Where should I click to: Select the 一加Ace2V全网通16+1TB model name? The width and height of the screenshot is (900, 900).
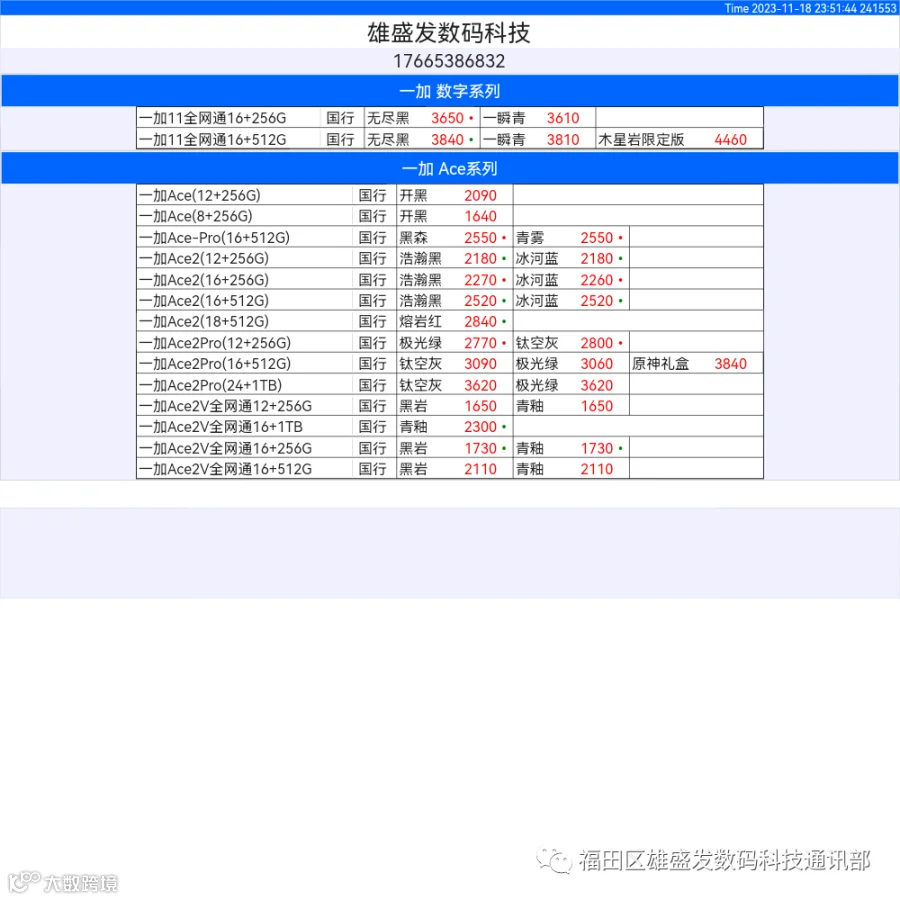[221, 427]
